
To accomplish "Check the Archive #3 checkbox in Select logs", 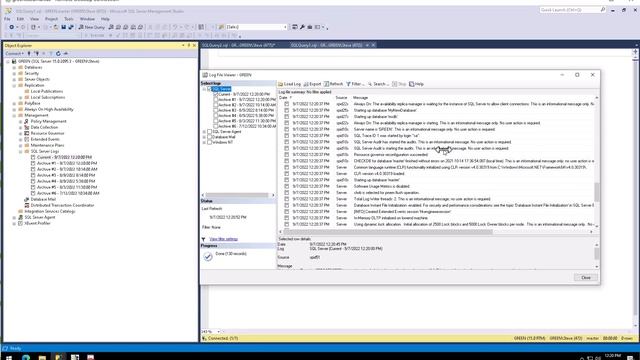I will coord(216,110).
